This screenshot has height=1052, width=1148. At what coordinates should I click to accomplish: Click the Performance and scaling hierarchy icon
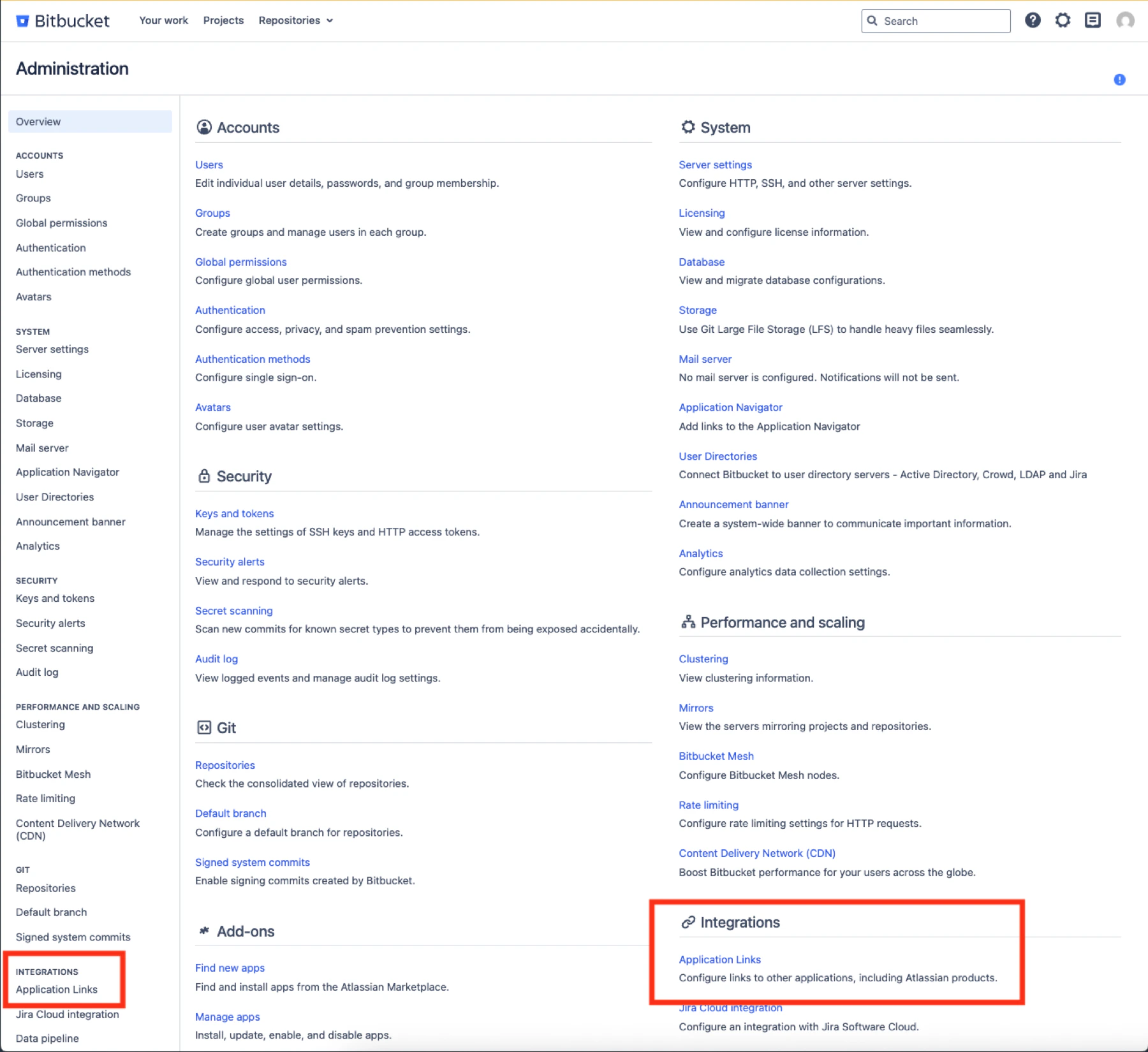coord(688,622)
